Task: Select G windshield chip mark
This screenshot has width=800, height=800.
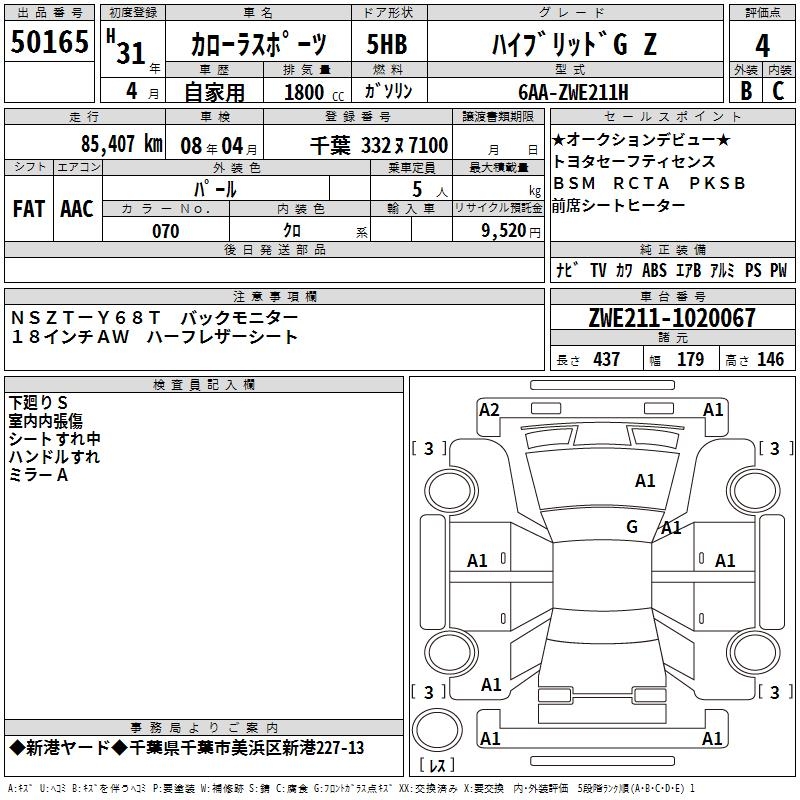Action: coord(632,527)
